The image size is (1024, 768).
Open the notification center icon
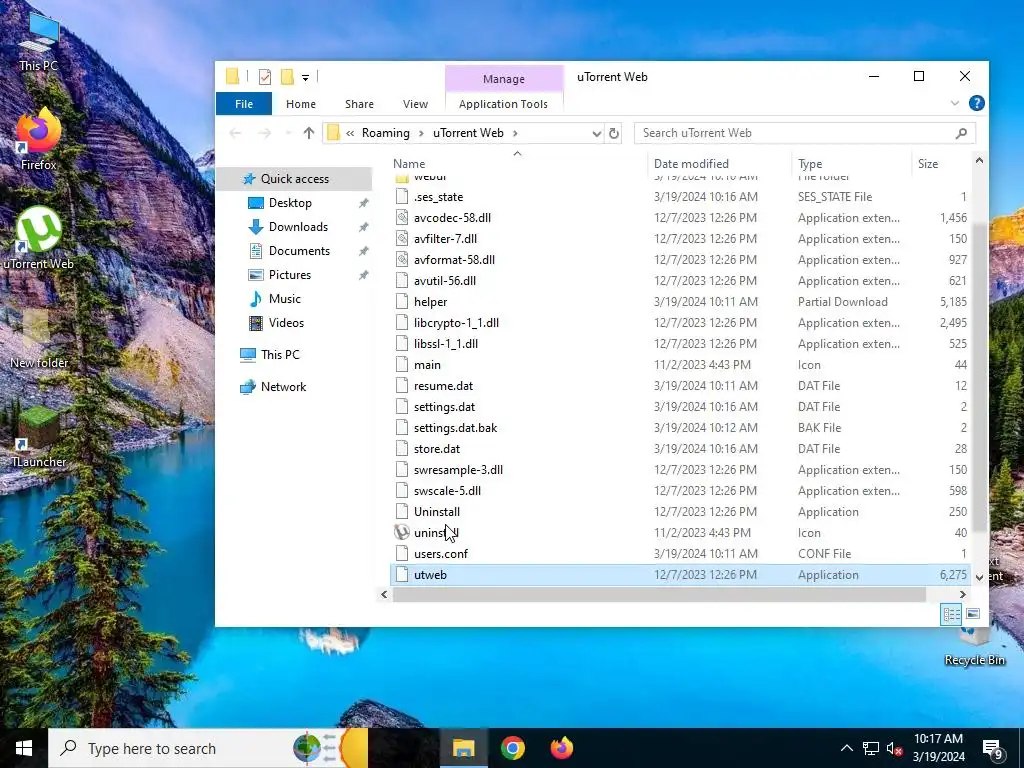[x=993, y=750]
